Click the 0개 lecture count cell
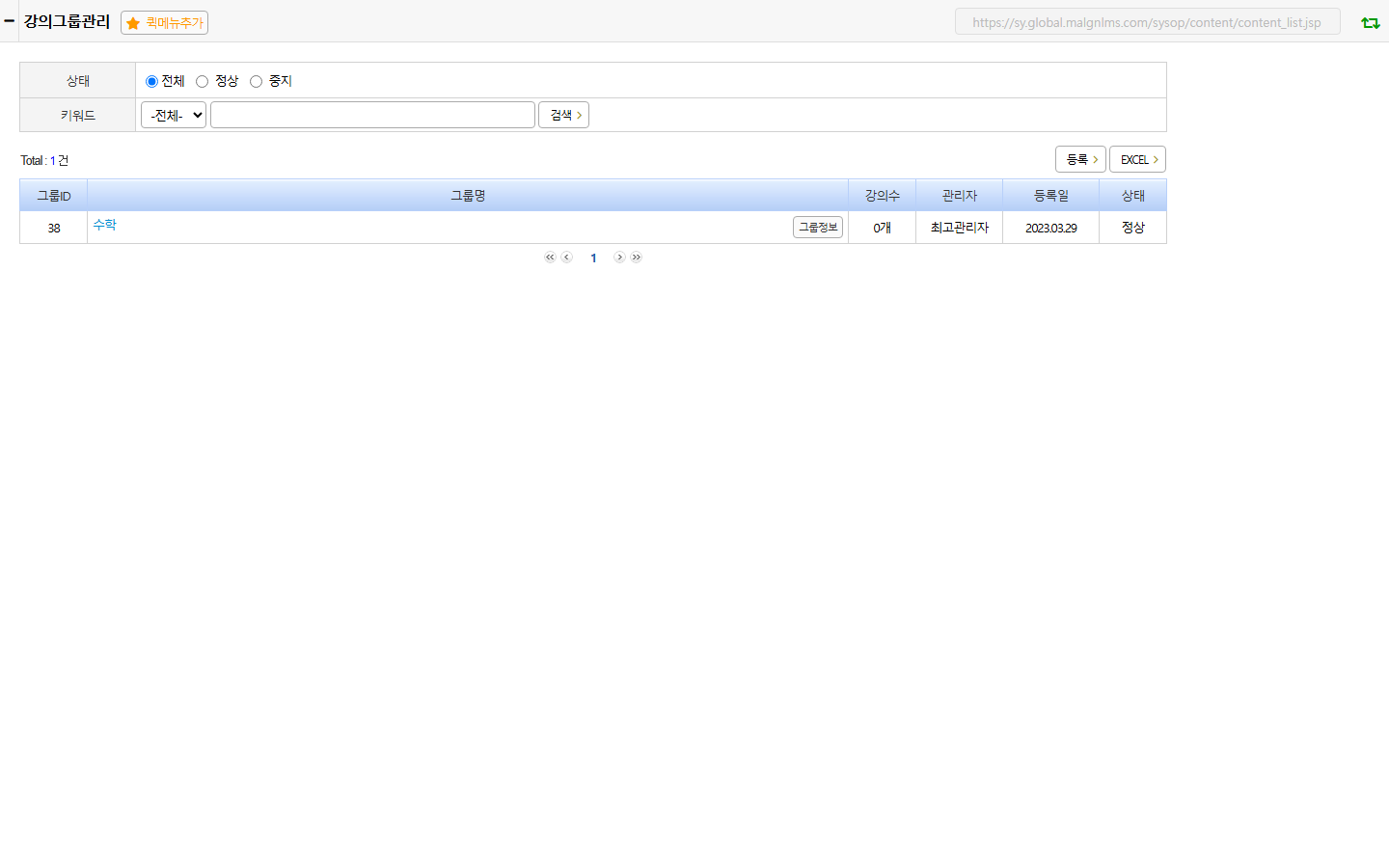The height and width of the screenshot is (868, 1389). (x=883, y=228)
